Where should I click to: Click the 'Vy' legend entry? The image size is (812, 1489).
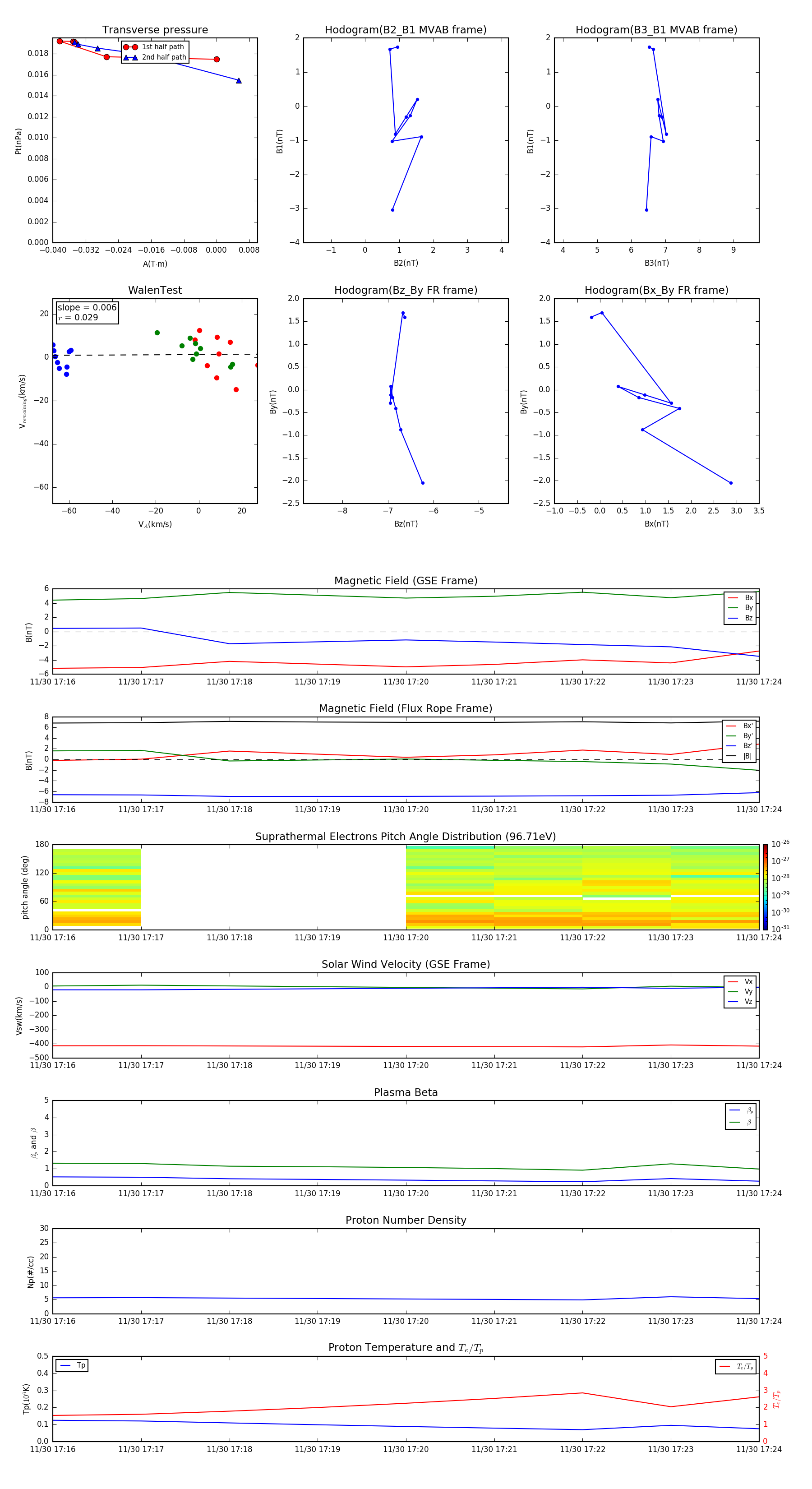pyautogui.click(x=741, y=992)
